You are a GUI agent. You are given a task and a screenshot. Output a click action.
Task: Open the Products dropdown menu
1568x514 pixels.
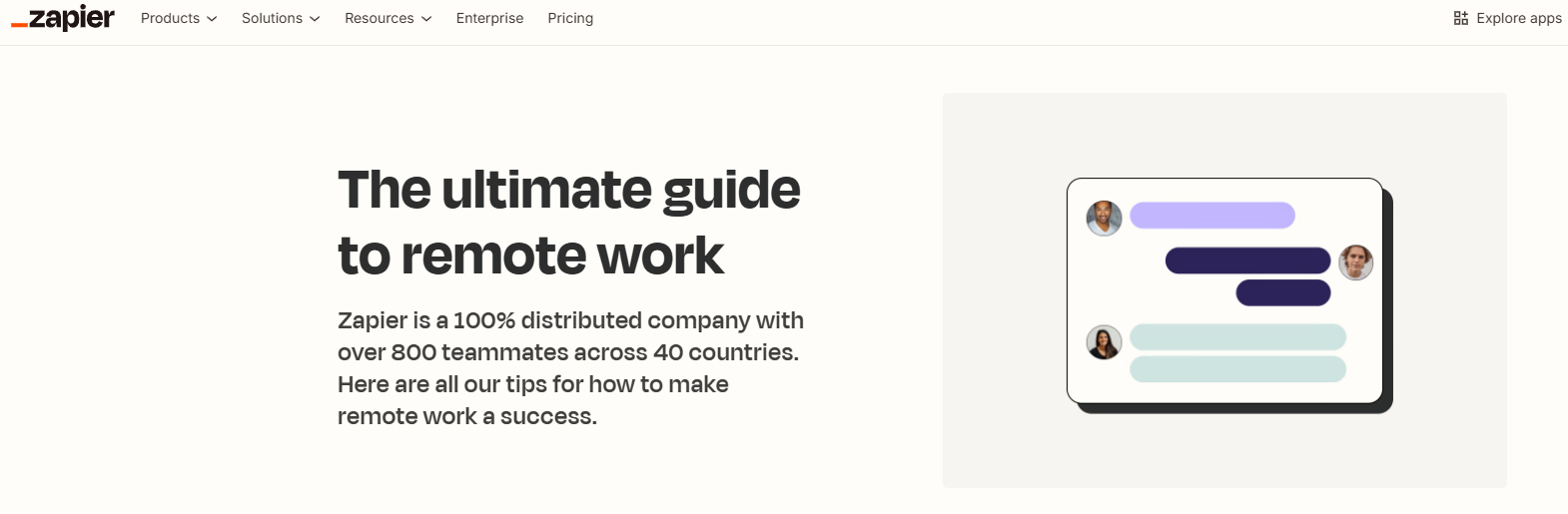(x=179, y=18)
